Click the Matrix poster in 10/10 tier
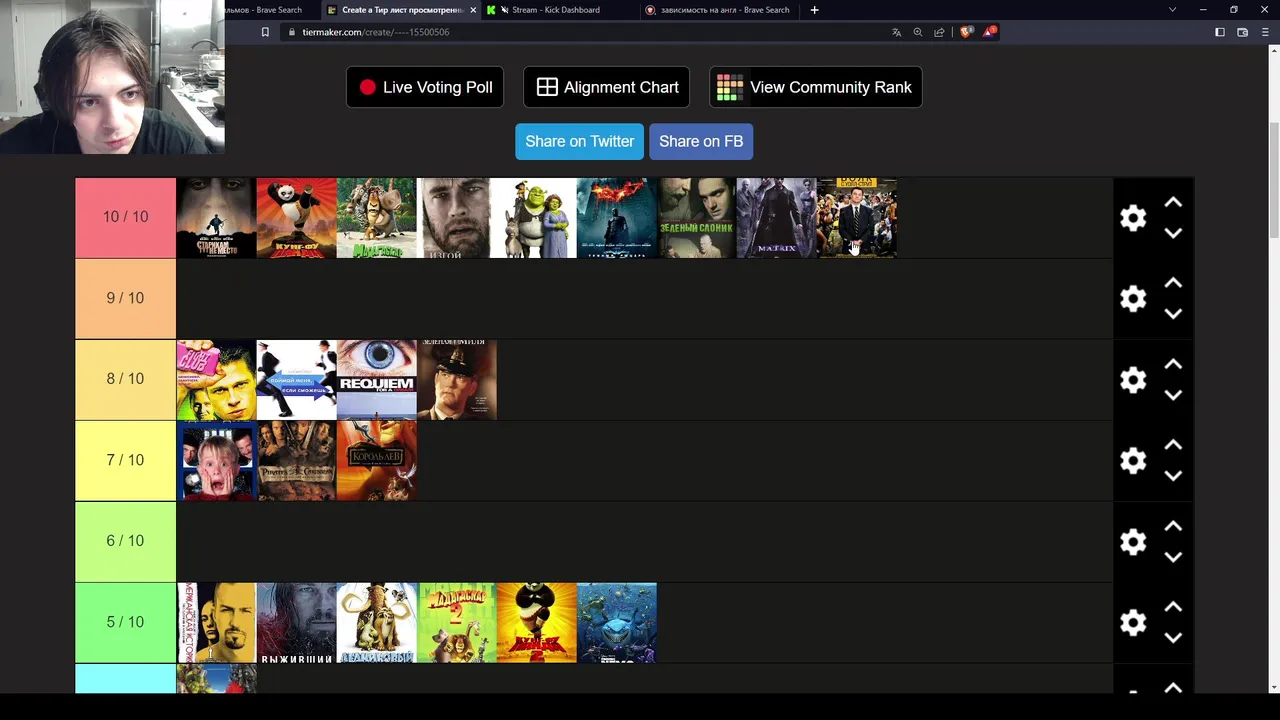 tap(777, 218)
